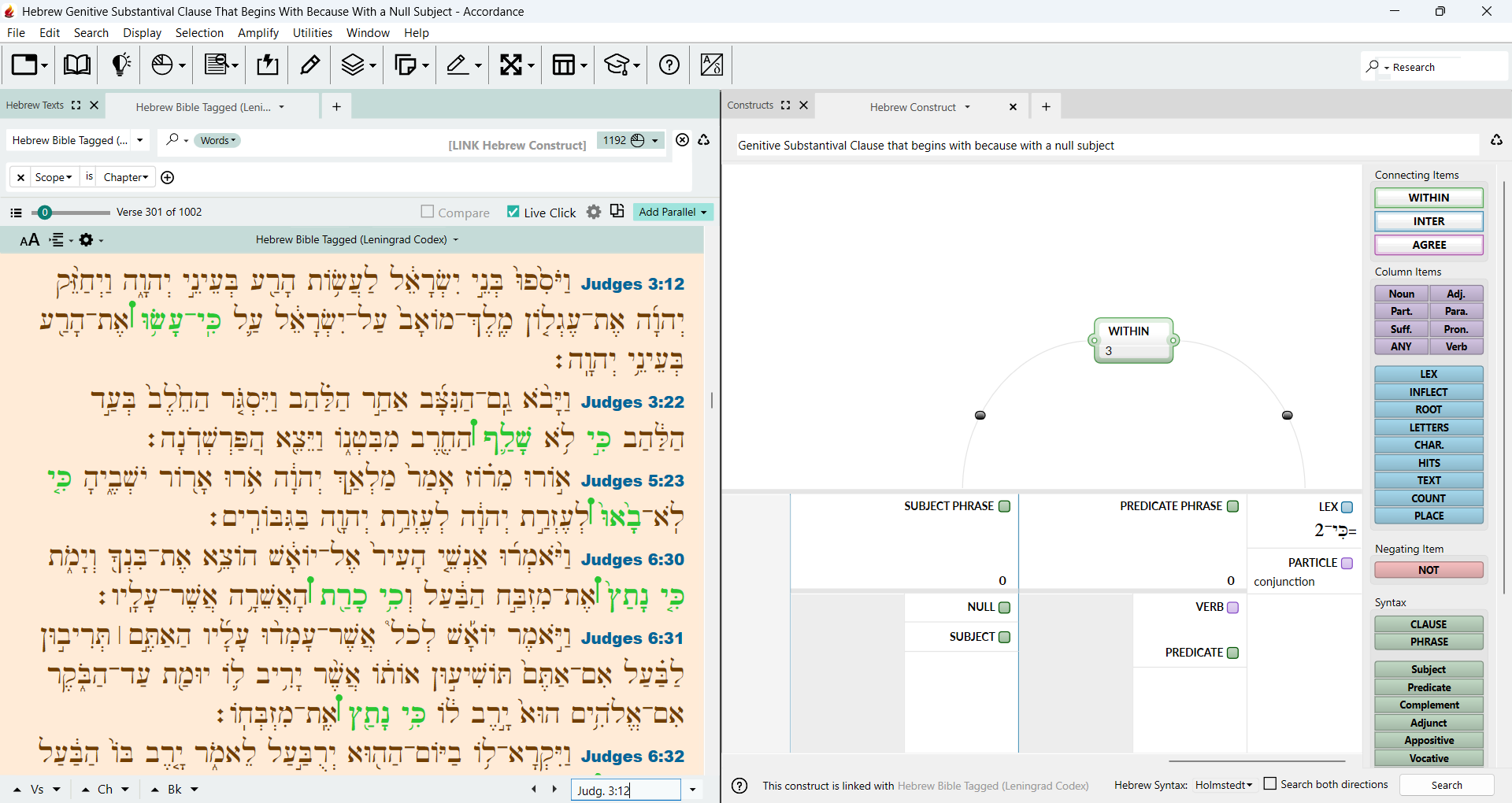The width and height of the screenshot is (1512, 803).
Task: Click the AA text size icon
Action: click(30, 240)
